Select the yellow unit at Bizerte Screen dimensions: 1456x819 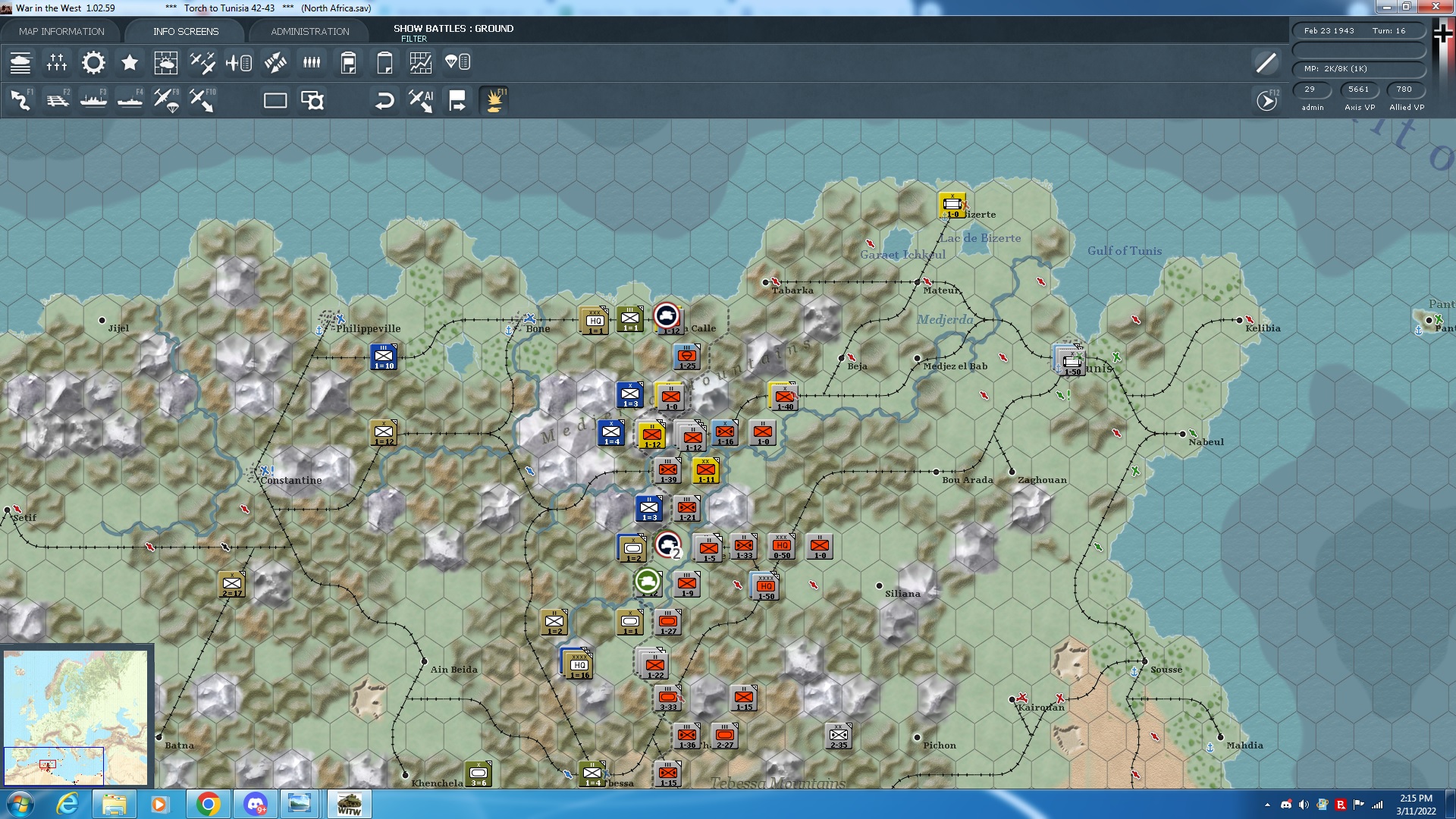[x=952, y=206]
